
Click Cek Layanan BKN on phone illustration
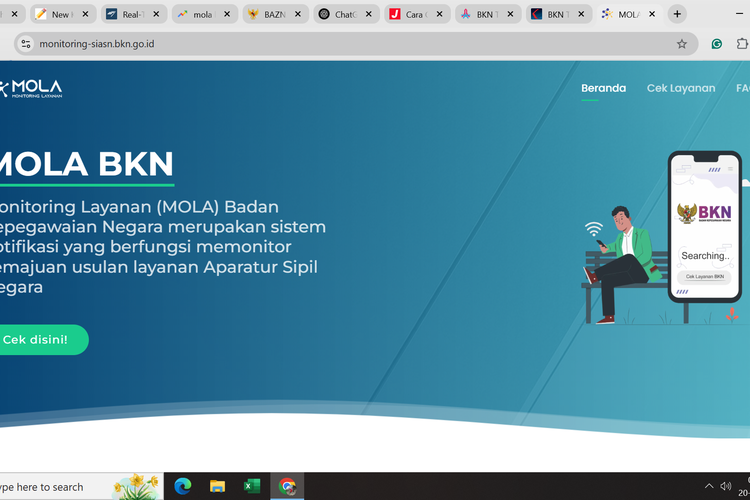coord(704,277)
